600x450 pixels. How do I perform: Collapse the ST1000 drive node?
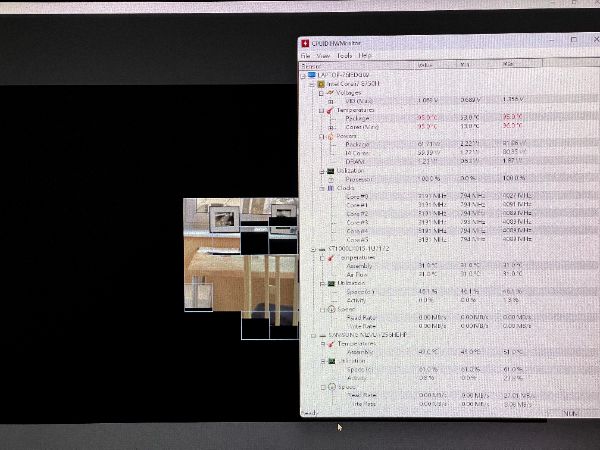point(313,249)
